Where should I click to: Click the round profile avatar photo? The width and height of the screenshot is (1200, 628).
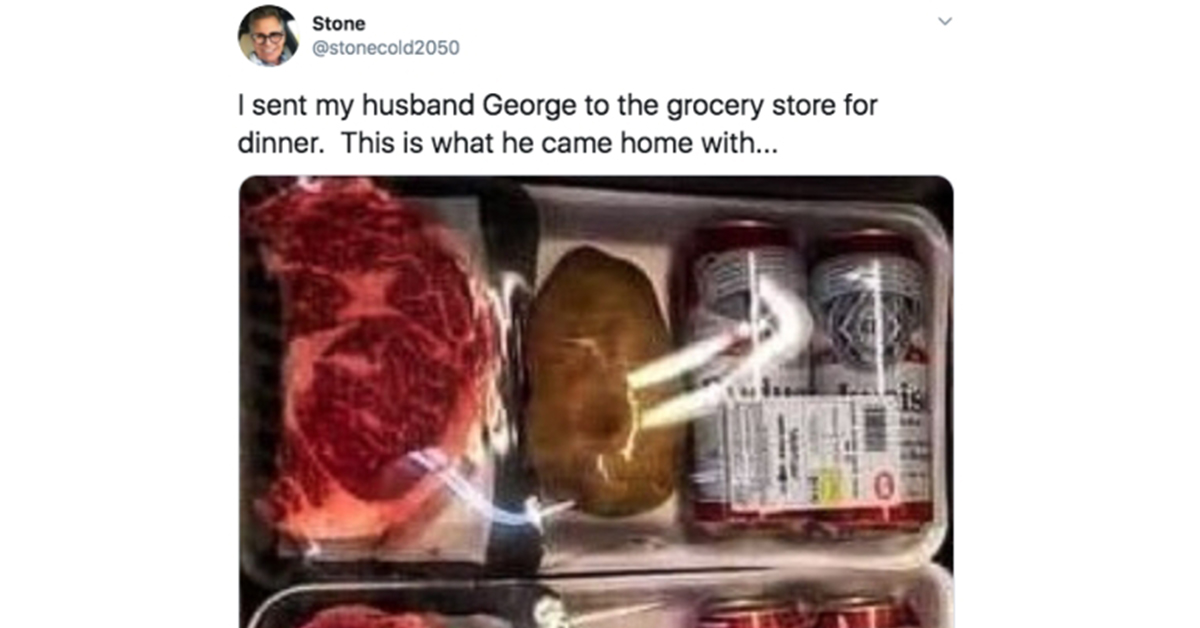268,35
